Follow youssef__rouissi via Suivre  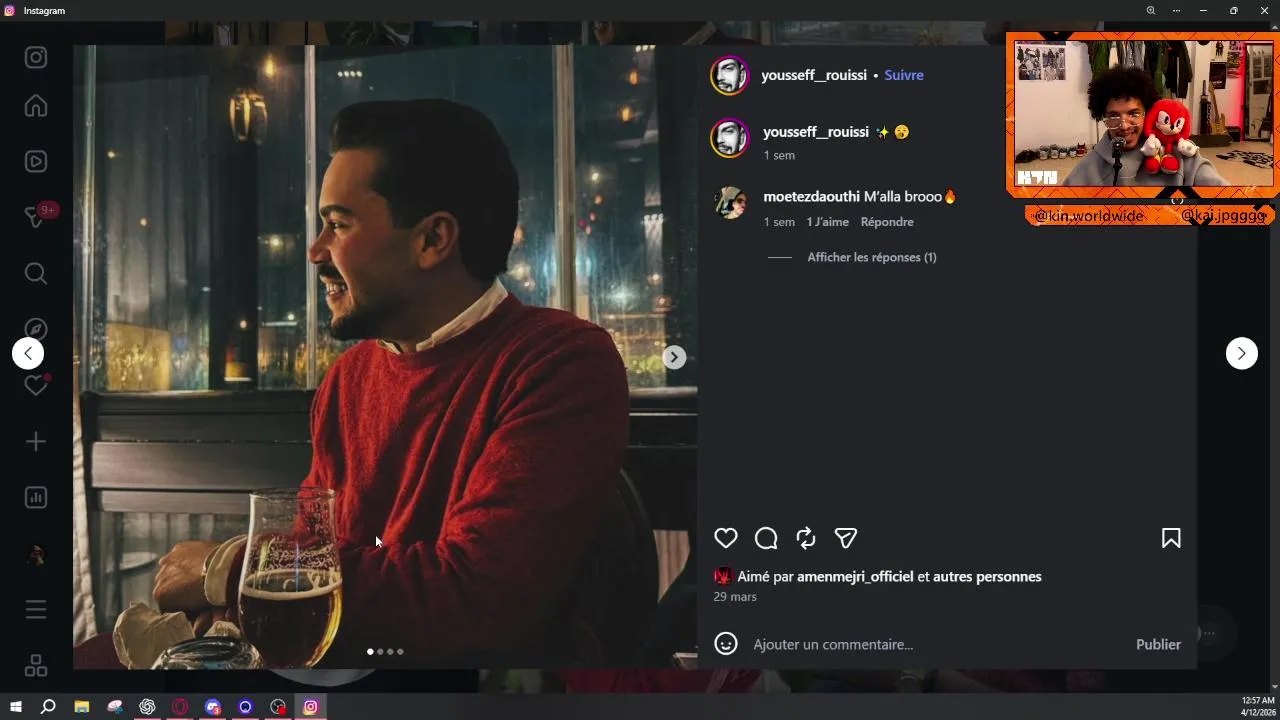tap(904, 75)
